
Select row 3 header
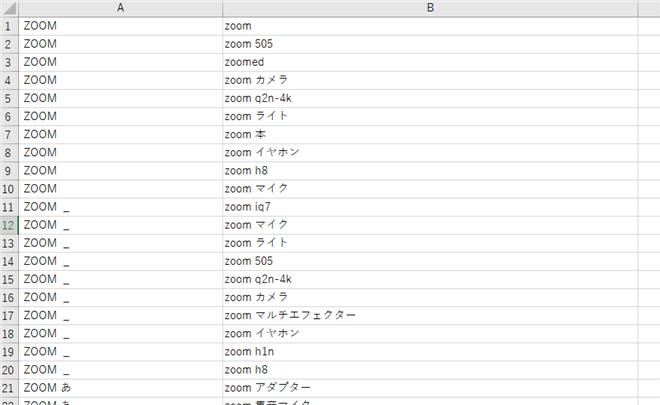pyautogui.click(x=9, y=62)
